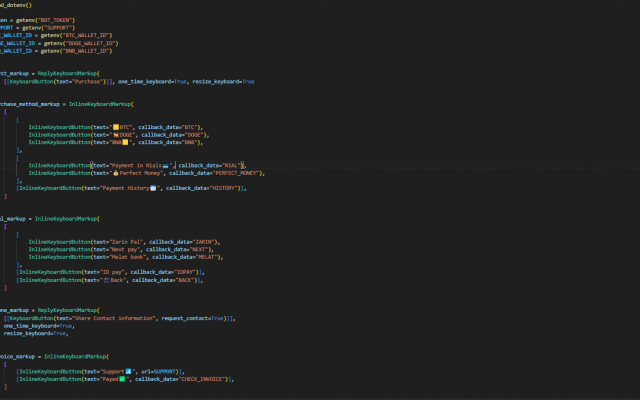Click the "Melat bank" text string
640x400 pixels.
point(128,257)
